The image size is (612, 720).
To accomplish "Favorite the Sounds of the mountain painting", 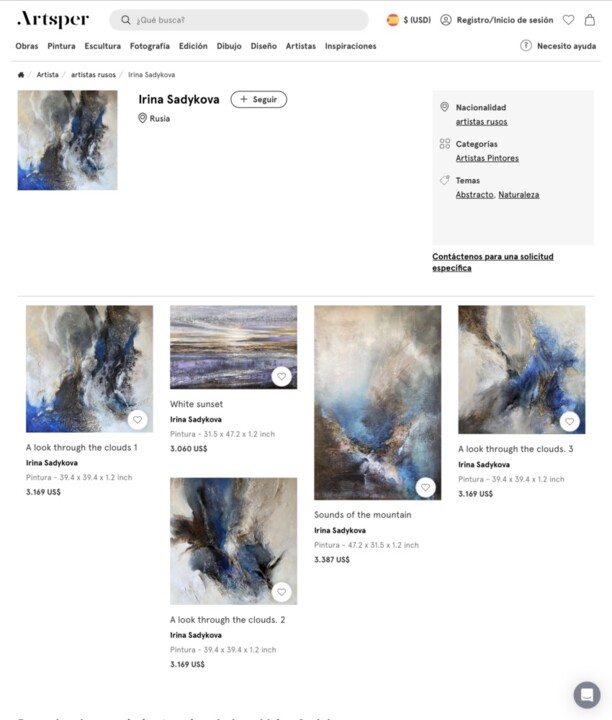I will [426, 487].
